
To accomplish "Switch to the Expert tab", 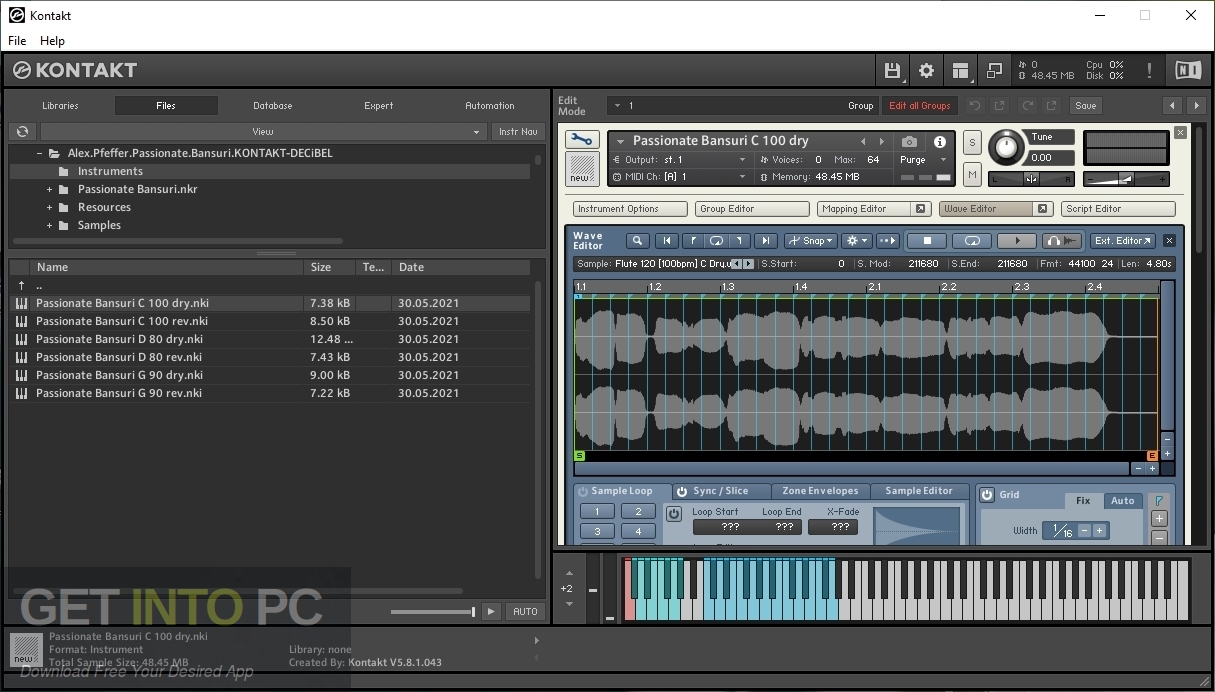I will click(x=379, y=105).
